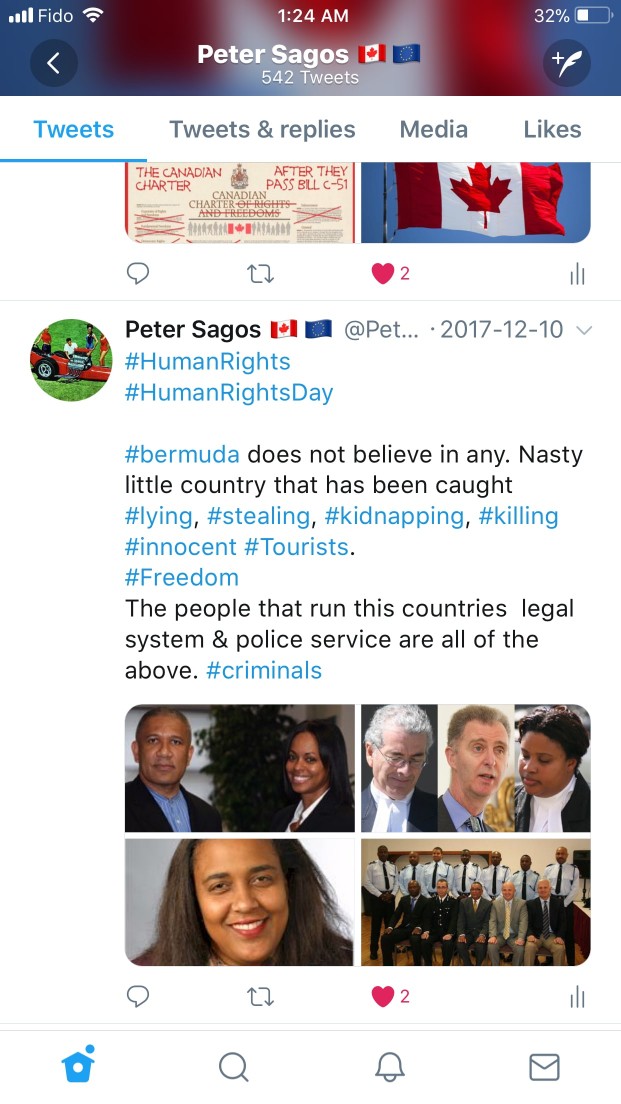
Task: Open the #HumanRightsDay hashtag
Action: click(229, 392)
